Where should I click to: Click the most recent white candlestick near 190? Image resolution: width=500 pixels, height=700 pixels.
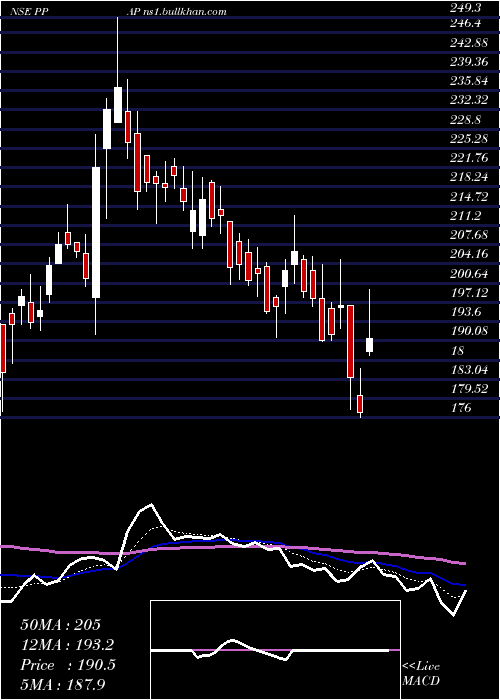pos(369,345)
